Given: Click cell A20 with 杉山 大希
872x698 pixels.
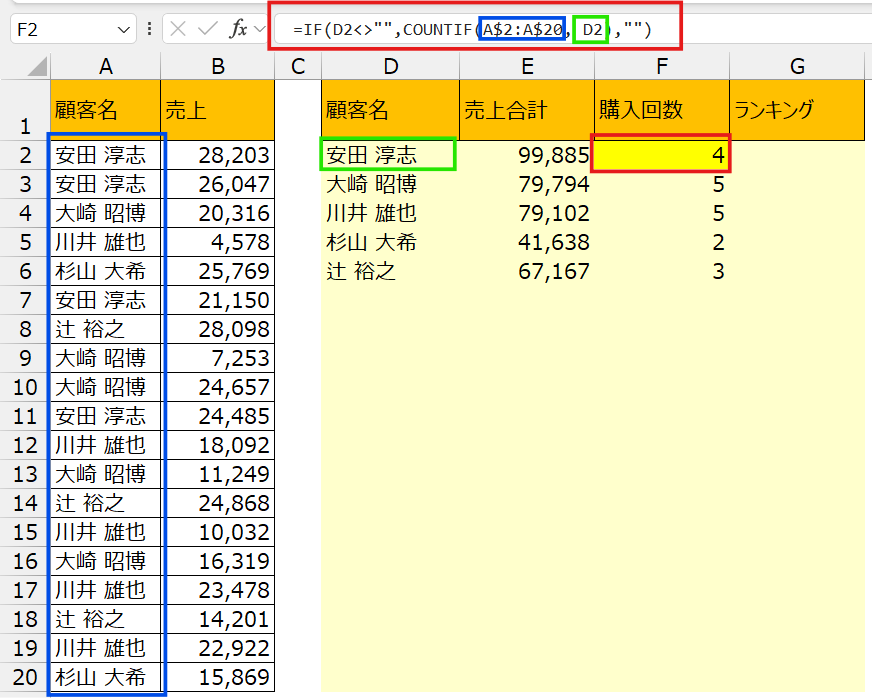Looking at the screenshot, I should 105,677.
